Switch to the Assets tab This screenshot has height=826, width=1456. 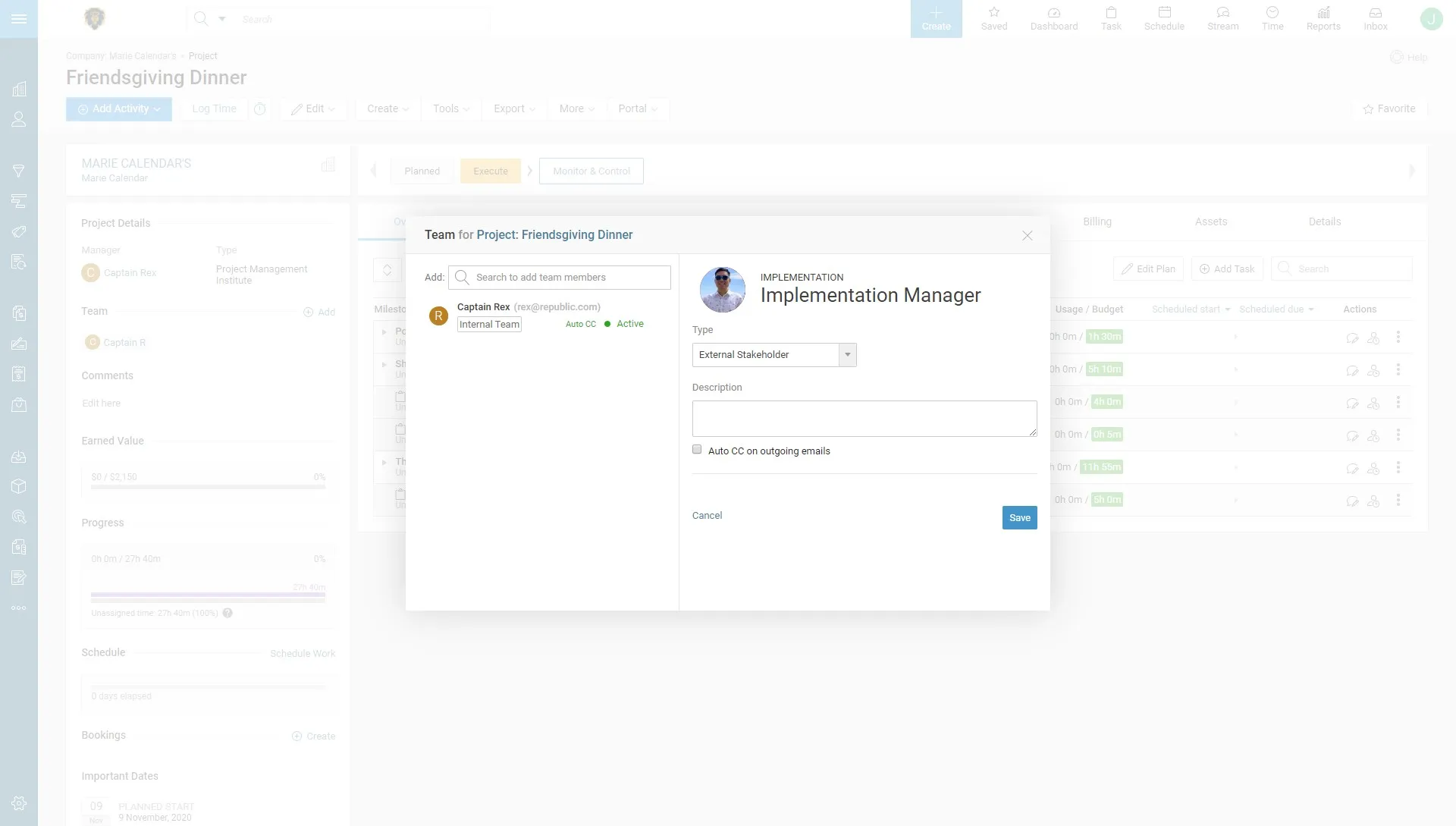coord(1210,221)
